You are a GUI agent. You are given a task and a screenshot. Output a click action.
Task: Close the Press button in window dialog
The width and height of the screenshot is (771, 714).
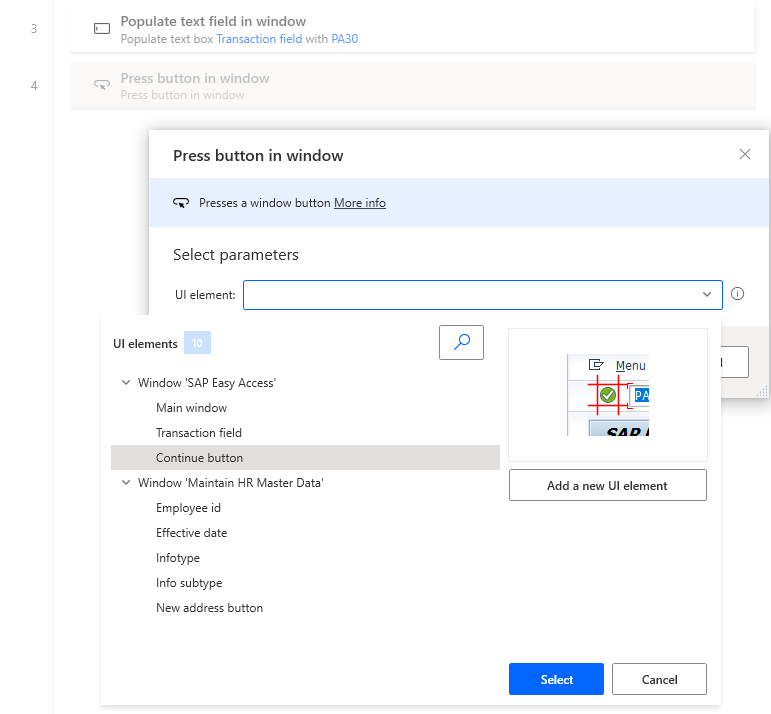pyautogui.click(x=744, y=154)
